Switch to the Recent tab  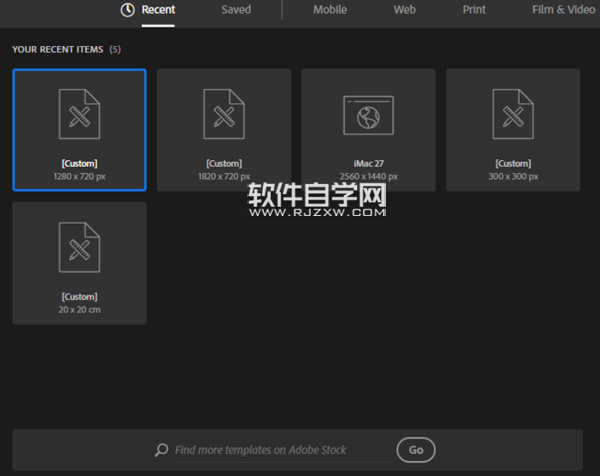[158, 10]
